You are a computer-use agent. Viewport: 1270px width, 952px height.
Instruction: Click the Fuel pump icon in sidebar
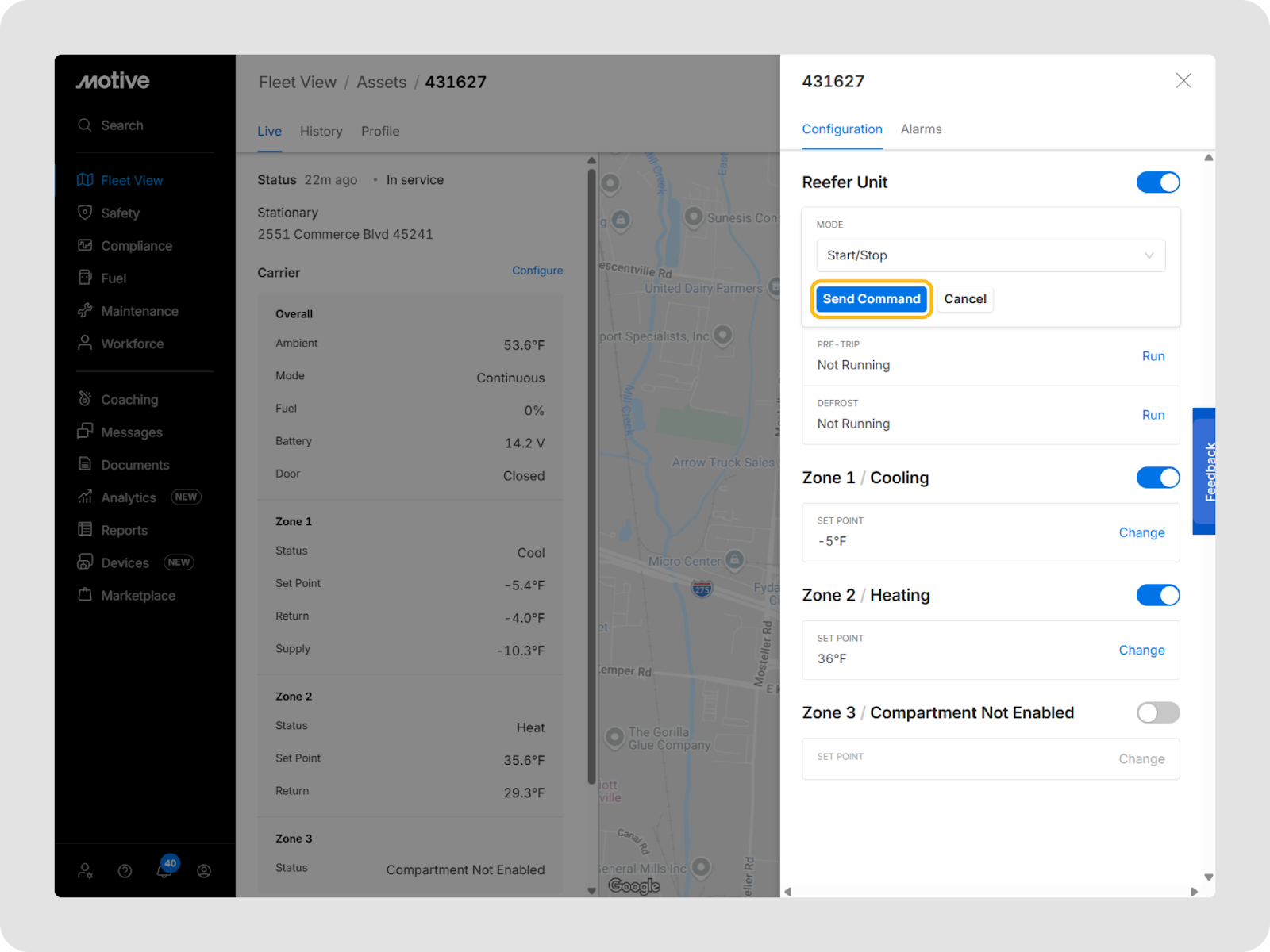click(85, 278)
